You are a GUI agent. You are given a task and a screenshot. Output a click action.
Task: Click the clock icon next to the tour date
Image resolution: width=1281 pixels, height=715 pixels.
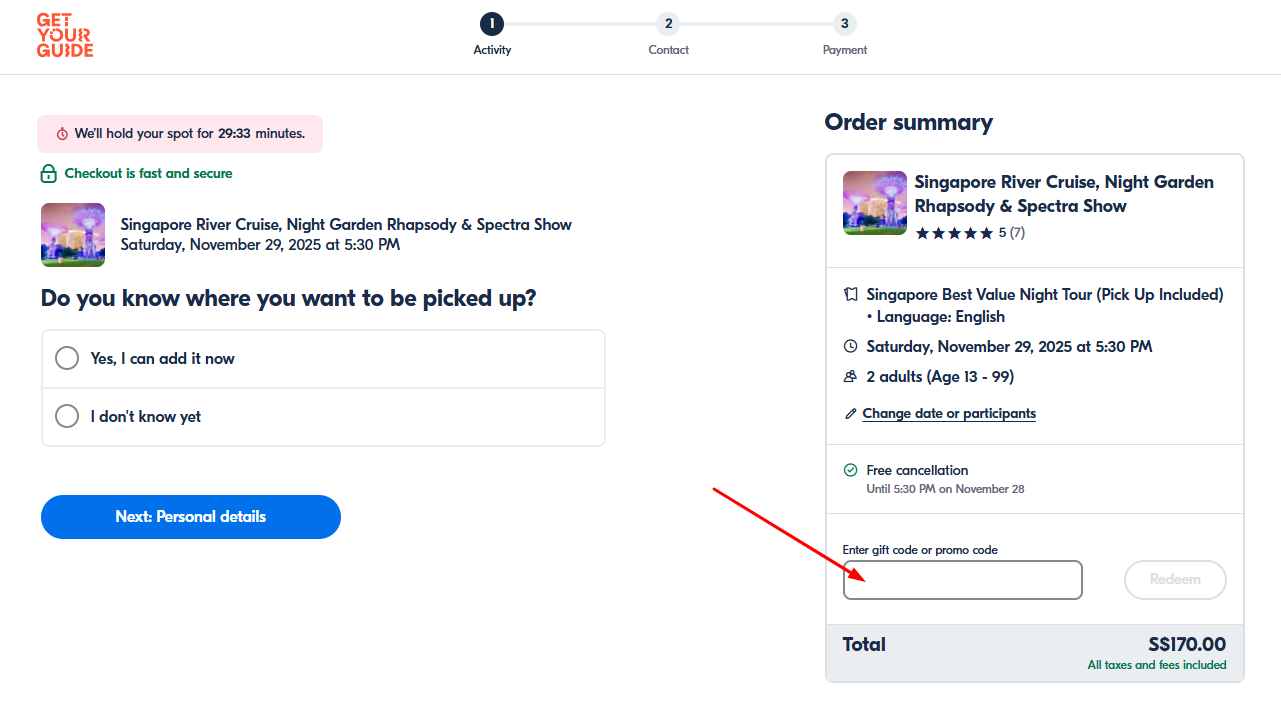(x=849, y=346)
